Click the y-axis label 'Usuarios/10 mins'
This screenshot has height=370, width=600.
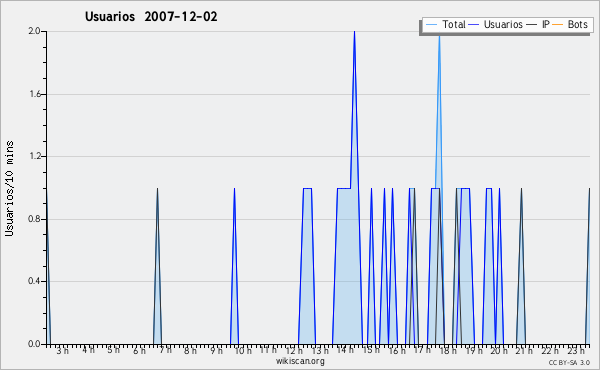pos(9,188)
